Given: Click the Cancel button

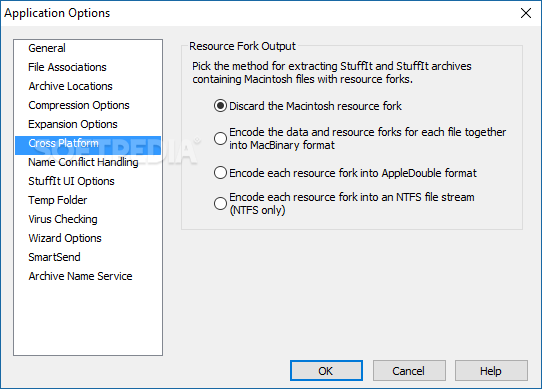Looking at the screenshot, I should [x=409, y=371].
